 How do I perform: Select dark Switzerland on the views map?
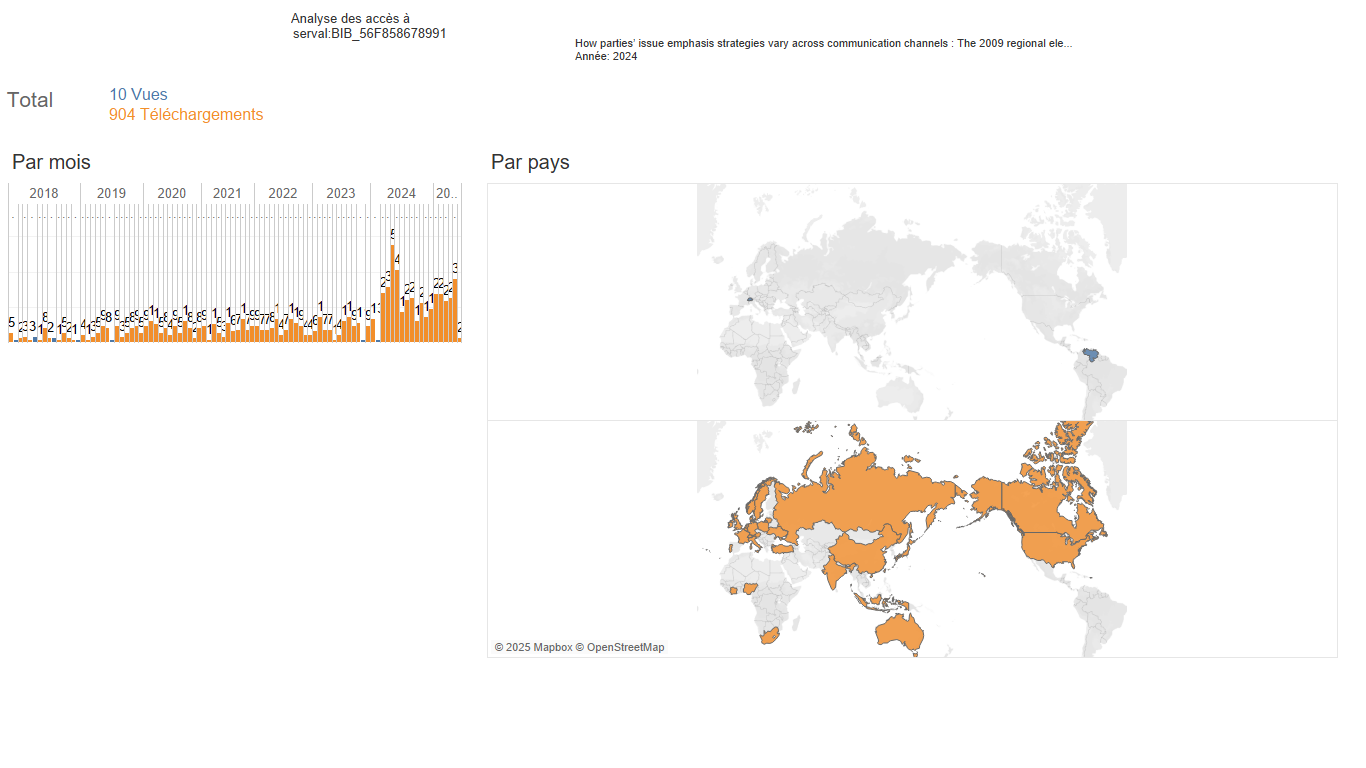(749, 298)
